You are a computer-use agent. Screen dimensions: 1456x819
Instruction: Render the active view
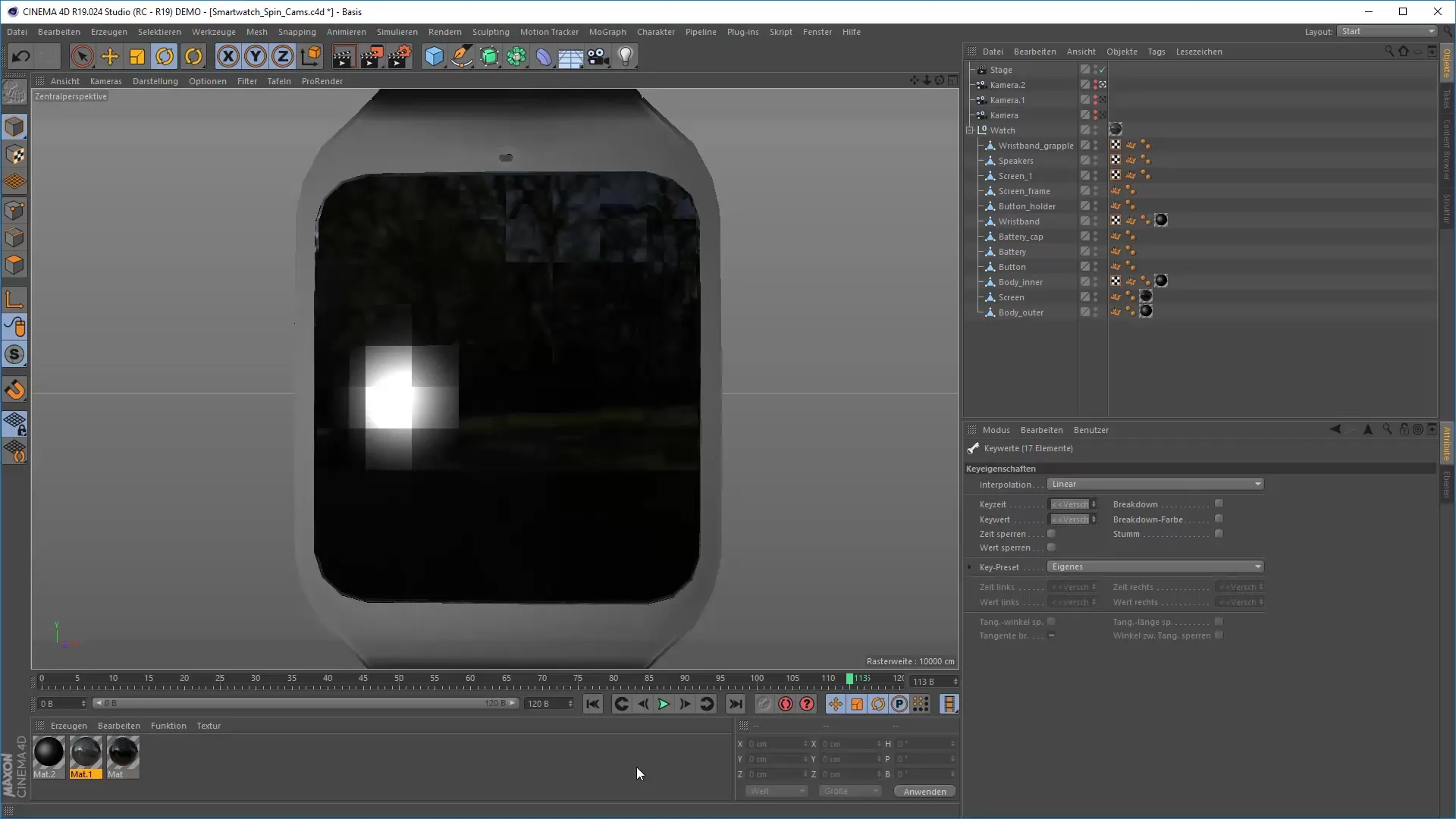pyautogui.click(x=344, y=56)
